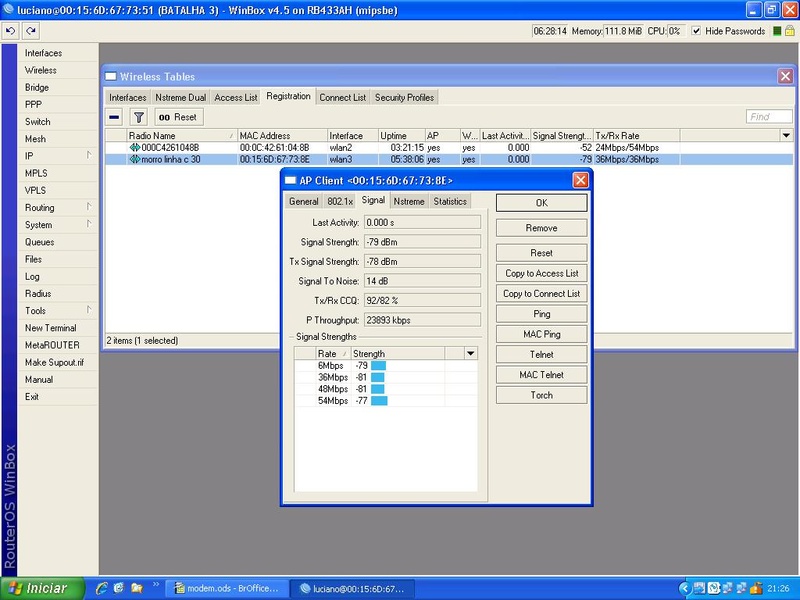The image size is (800, 600).
Task: Select the 000C4261048B registration row
Action: pyautogui.click(x=449, y=147)
